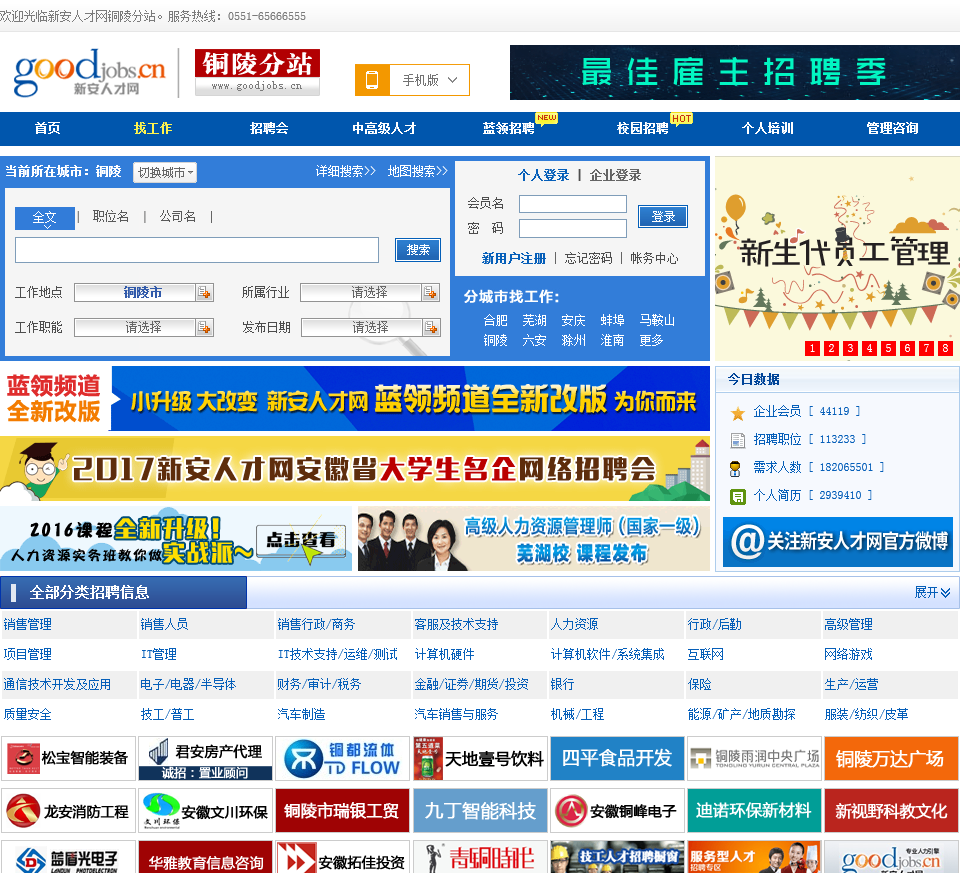Focus the 密码 password field
The height and width of the screenshot is (873, 960).
tap(572, 228)
